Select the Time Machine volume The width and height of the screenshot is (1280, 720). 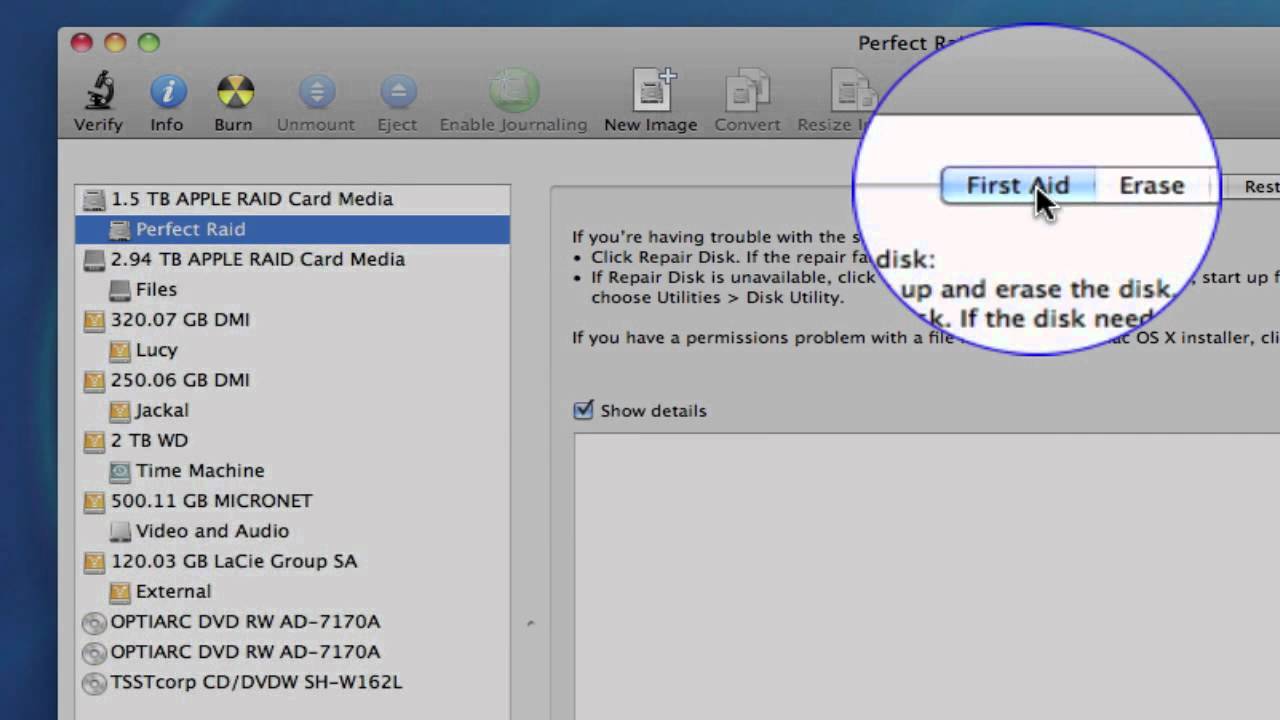click(x=293, y=470)
